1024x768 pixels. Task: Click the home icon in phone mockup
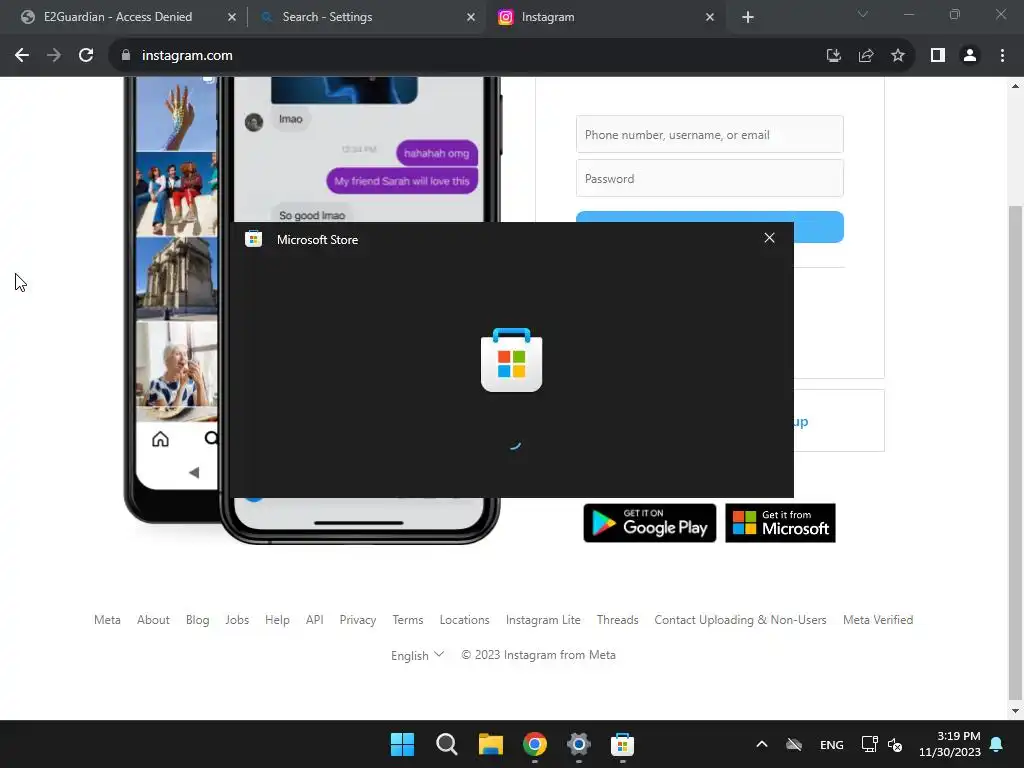click(x=160, y=439)
